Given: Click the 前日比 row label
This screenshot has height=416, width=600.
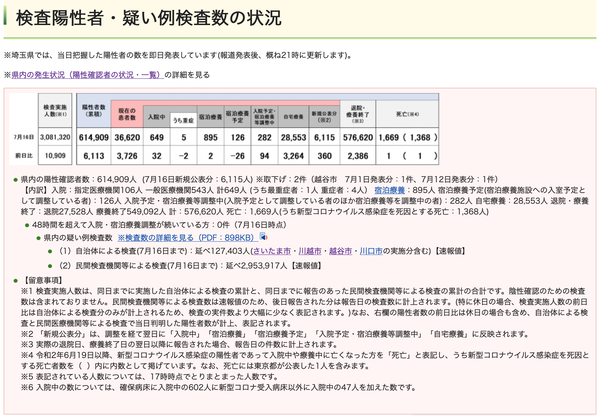Looking at the screenshot, I should (x=24, y=156).
